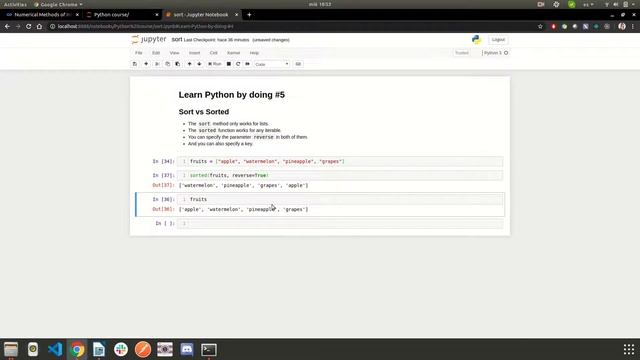640x360 pixels.
Task: Click the red extension icon in Chrome toolbar
Action: click(553, 27)
